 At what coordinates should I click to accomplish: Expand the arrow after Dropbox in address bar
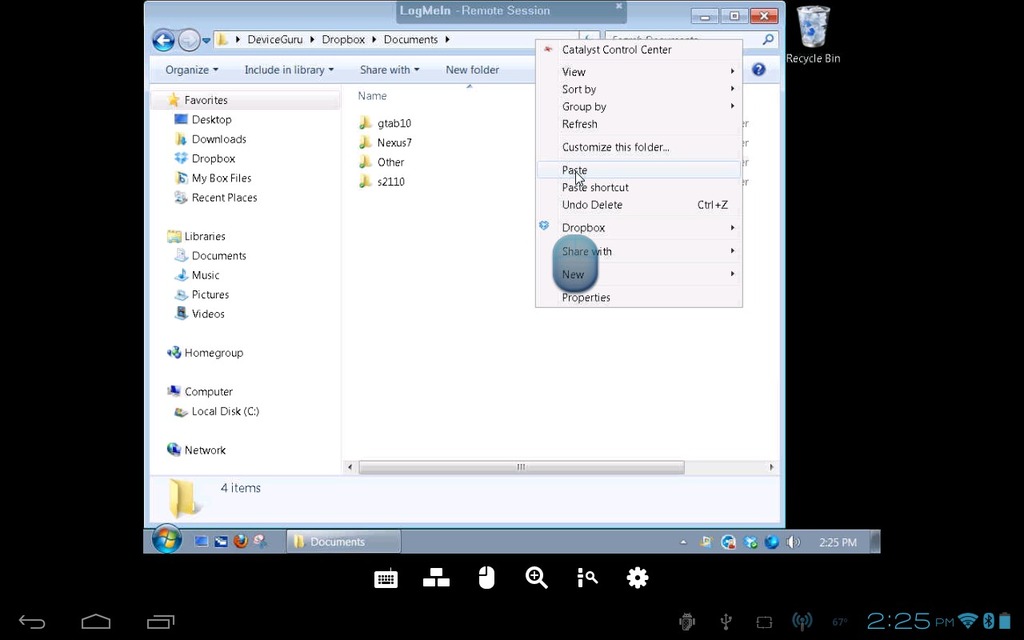point(374,39)
